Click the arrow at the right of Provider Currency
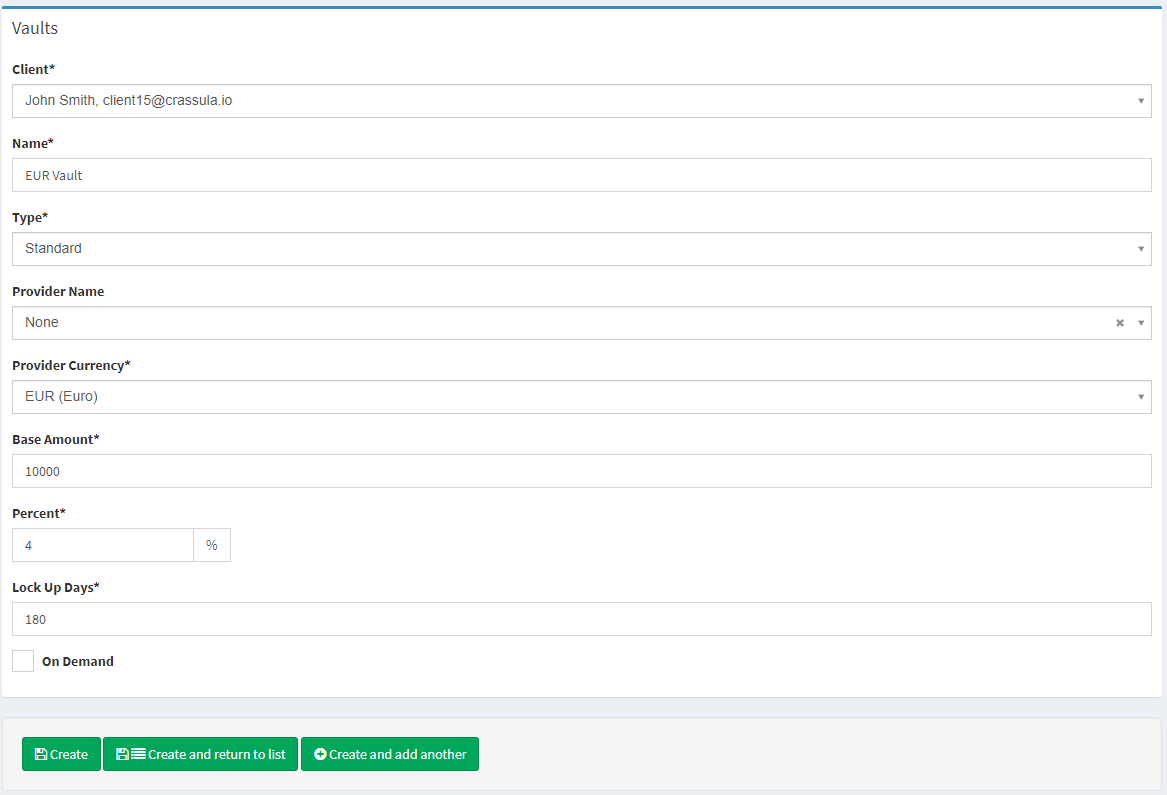Image resolution: width=1167 pixels, height=795 pixels. [1141, 397]
